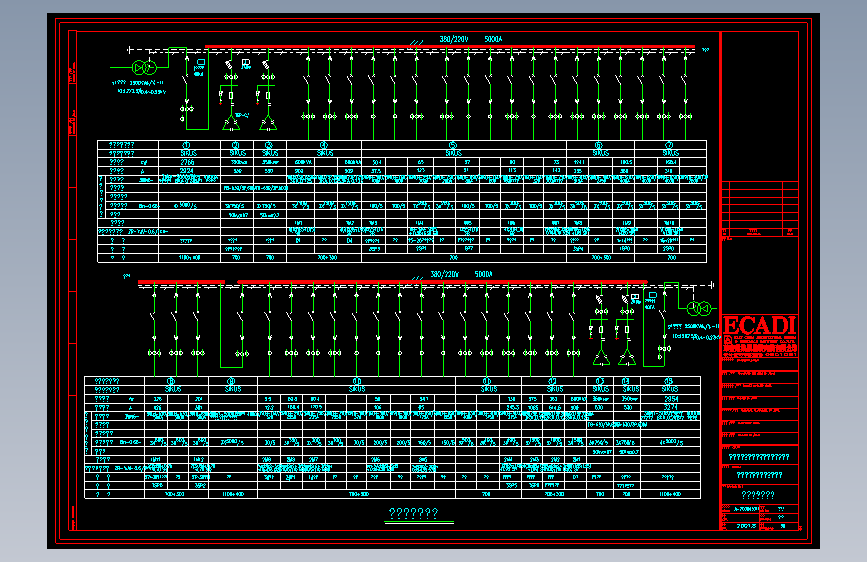The width and height of the screenshot is (867, 562).
Task: Click the underlined drawing title text
Action: pos(414,514)
